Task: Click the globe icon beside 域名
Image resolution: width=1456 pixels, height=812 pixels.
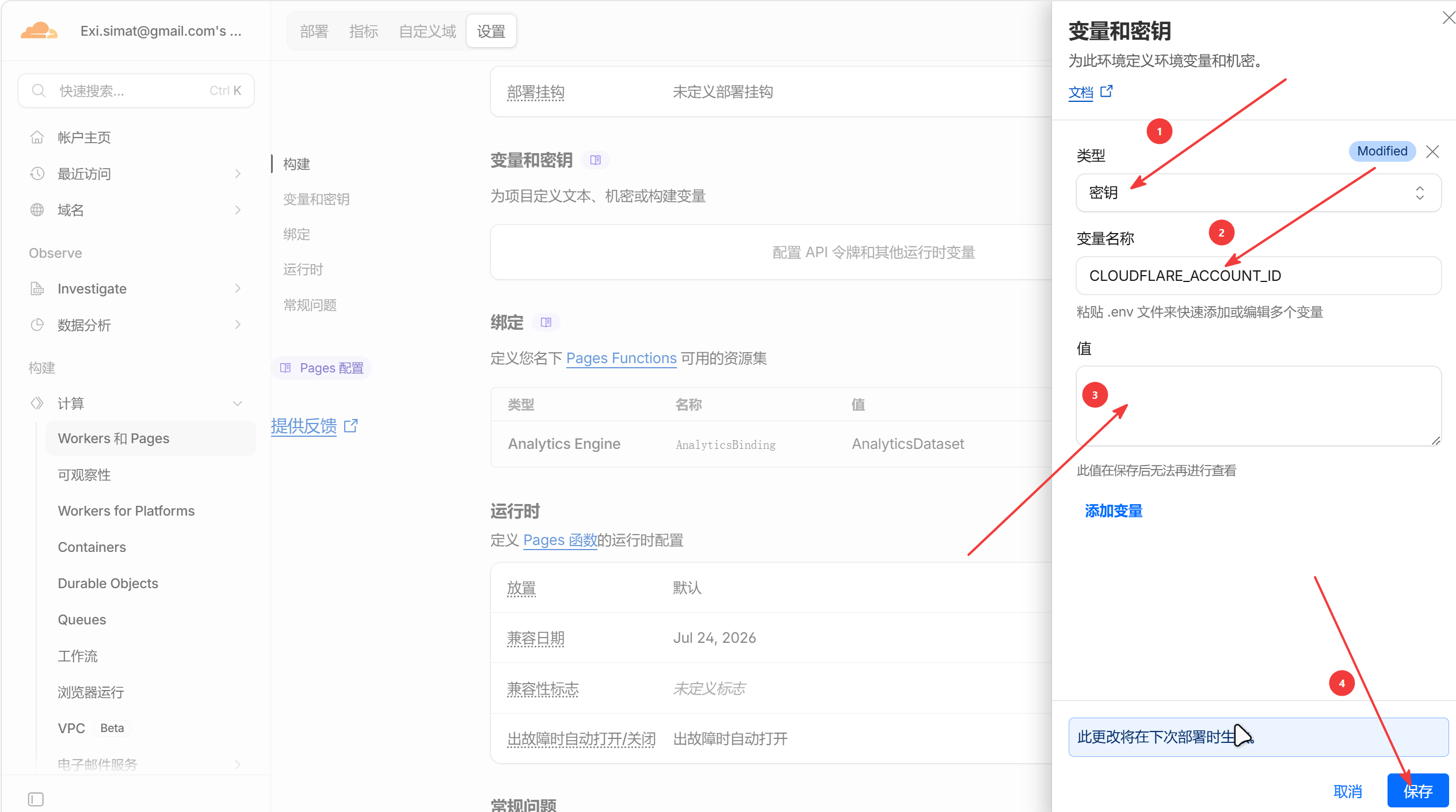Action: coord(37,210)
